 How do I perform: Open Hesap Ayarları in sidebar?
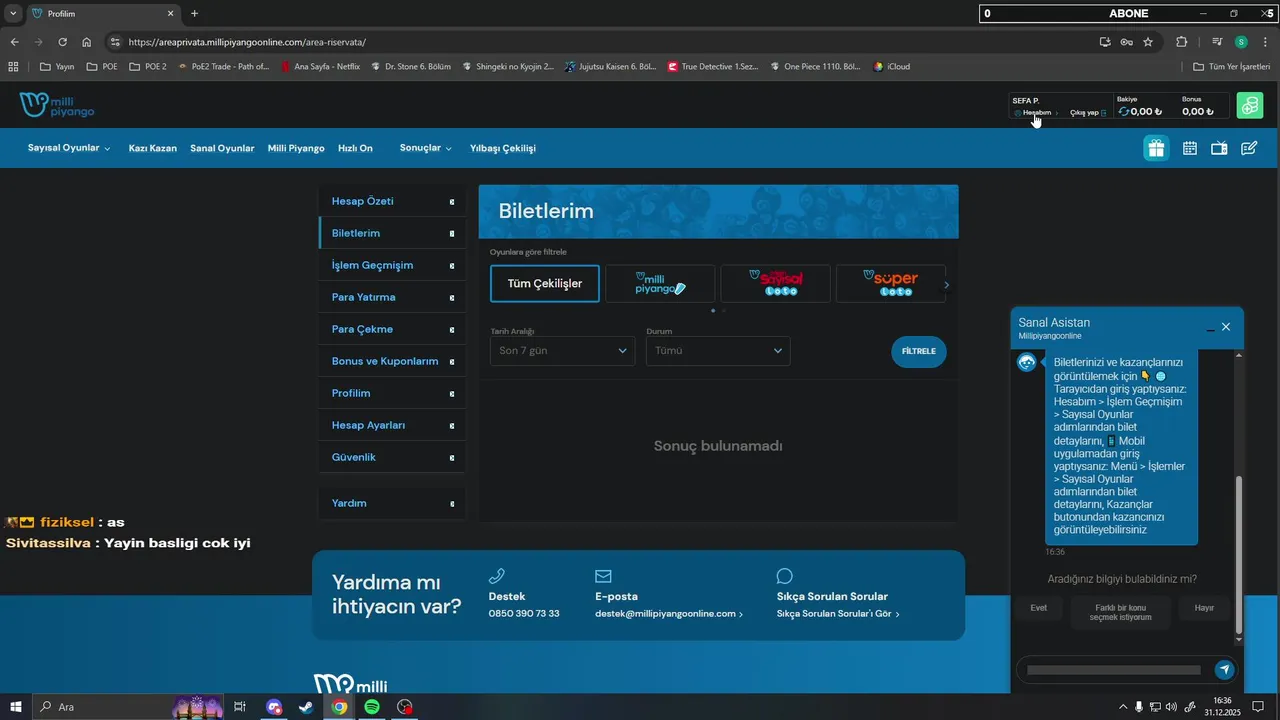tap(392, 425)
